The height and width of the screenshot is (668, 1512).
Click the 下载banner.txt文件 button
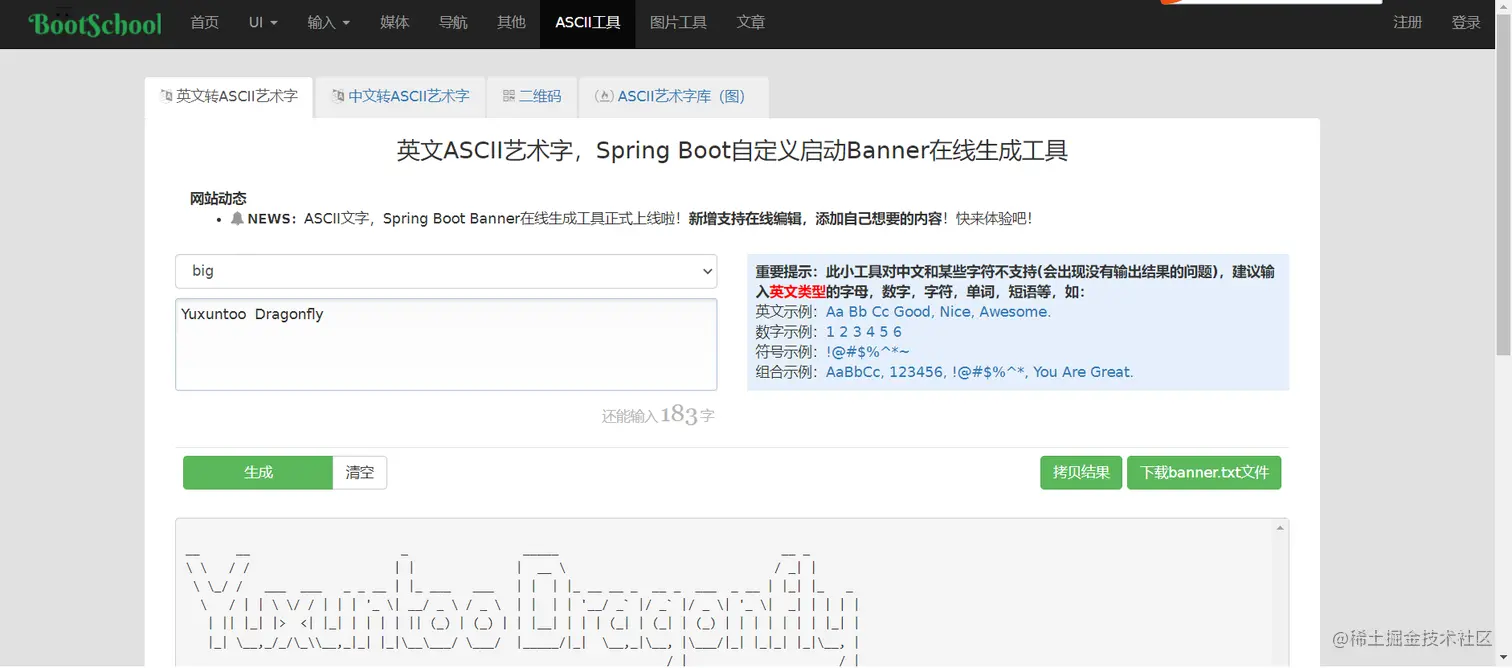1204,472
